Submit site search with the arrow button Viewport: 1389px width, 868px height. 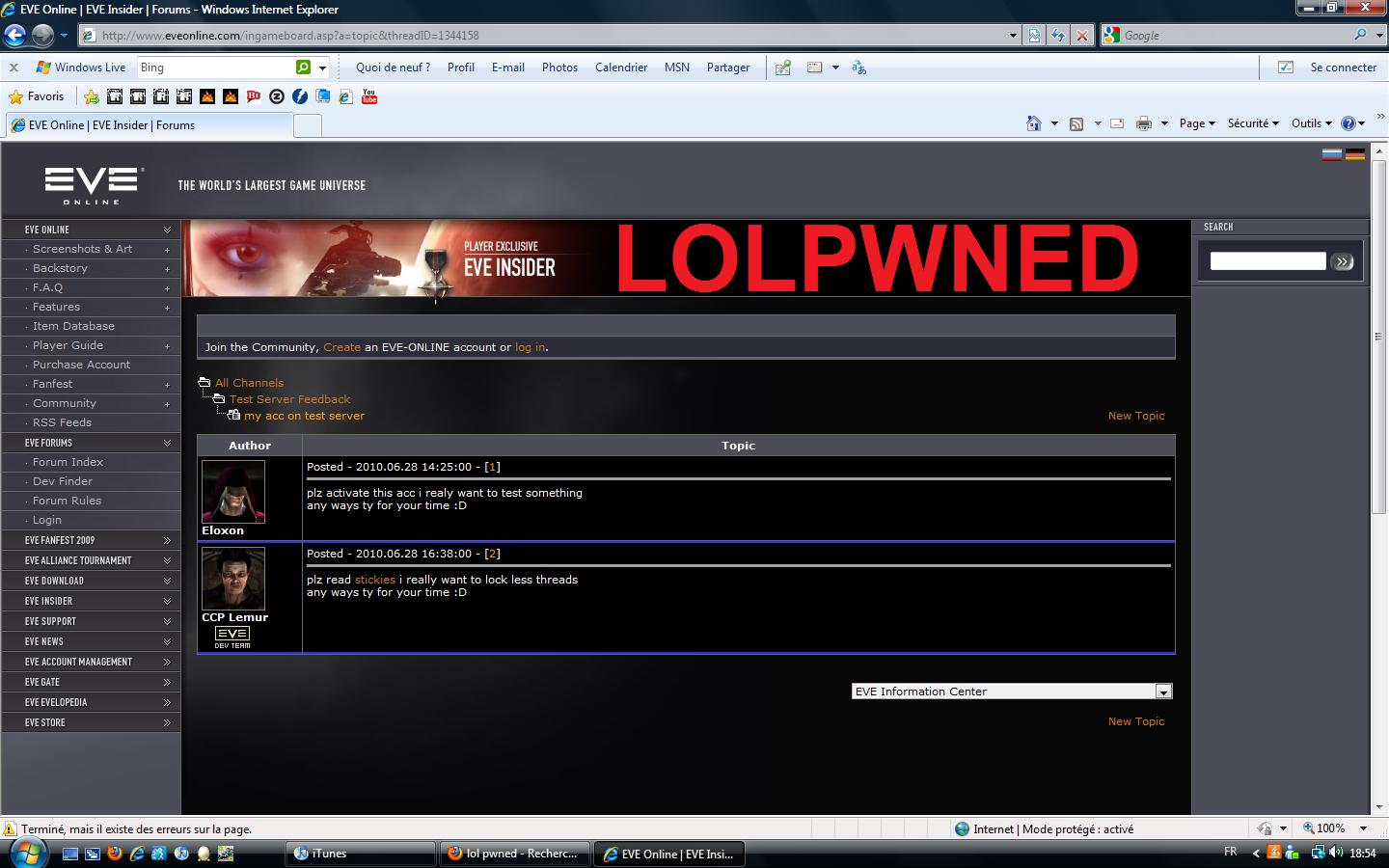pos(1343,261)
